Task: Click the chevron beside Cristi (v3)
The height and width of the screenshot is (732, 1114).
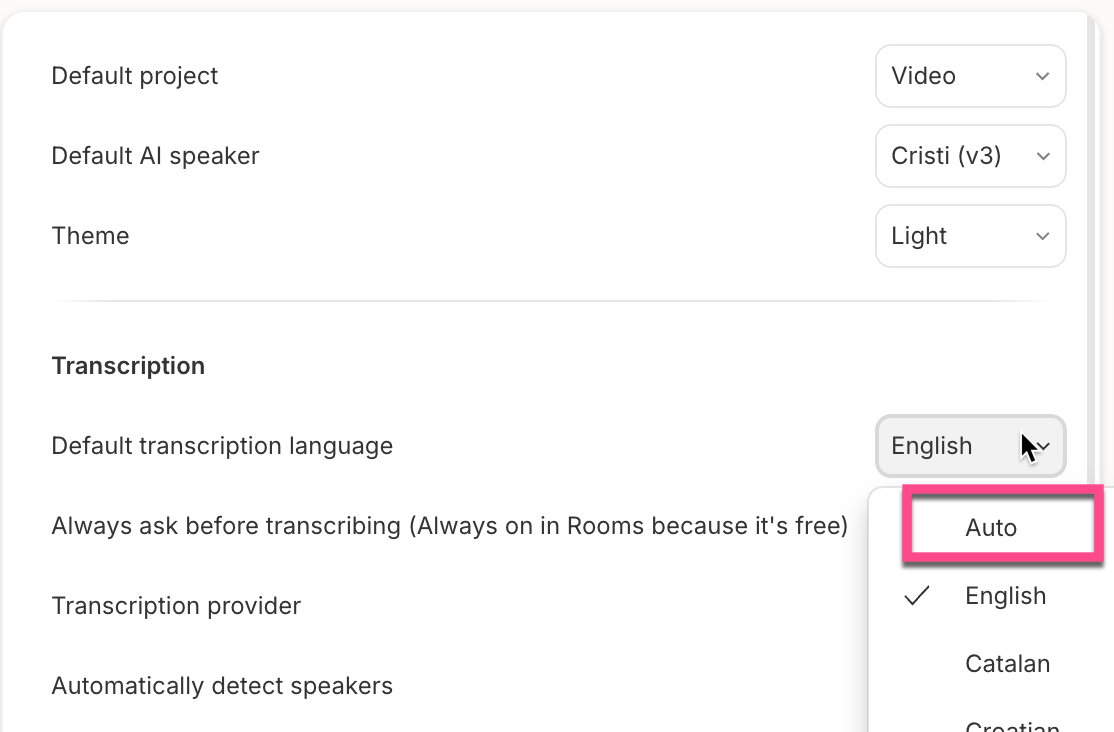Action: pos(1042,156)
